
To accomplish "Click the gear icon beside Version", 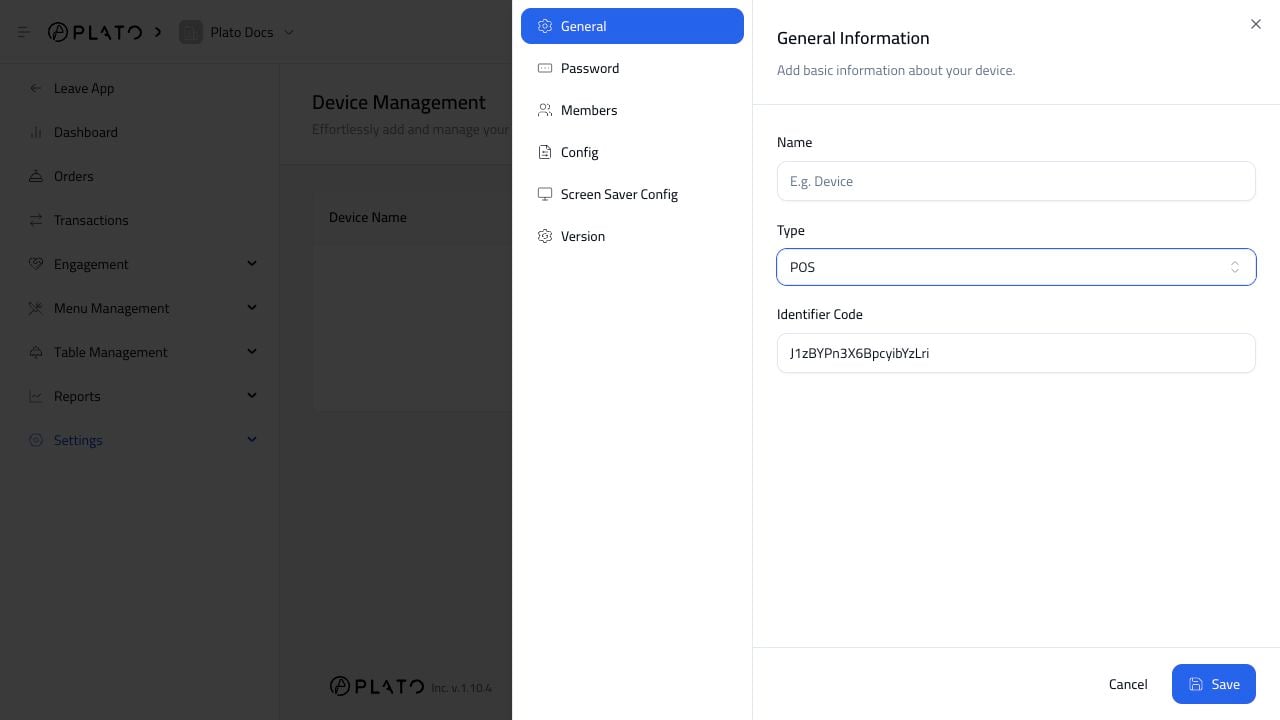I will click(x=545, y=236).
